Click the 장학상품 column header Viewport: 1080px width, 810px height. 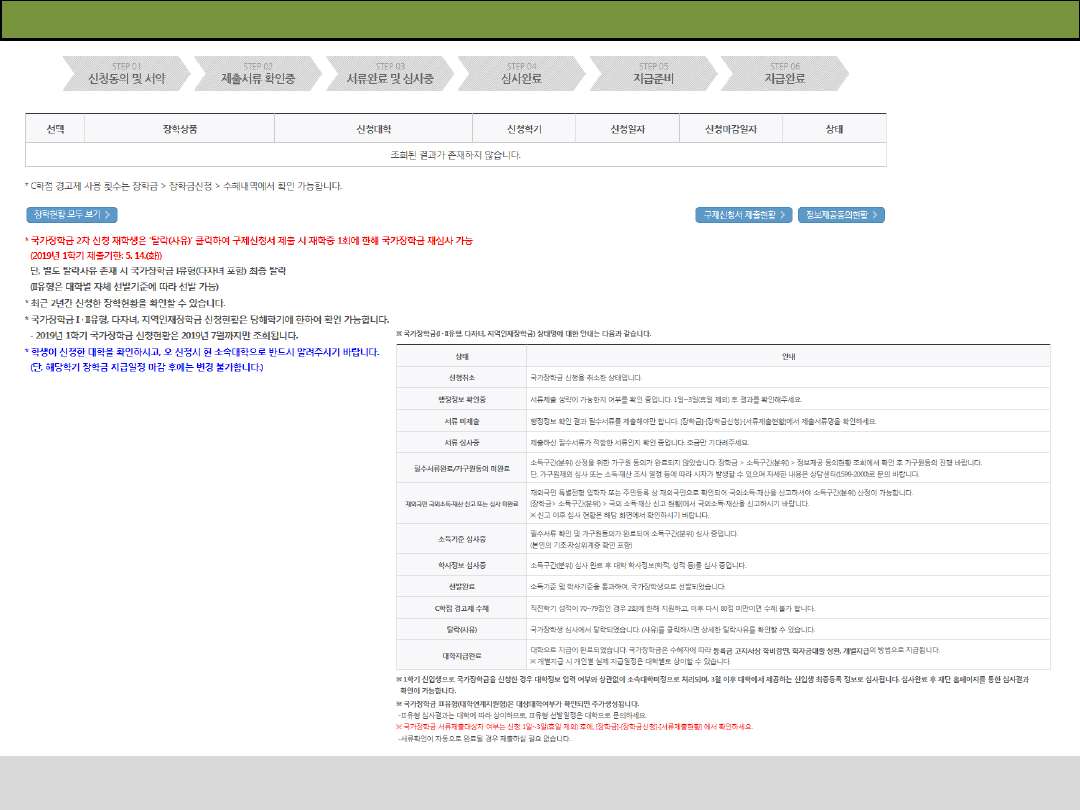tap(179, 129)
